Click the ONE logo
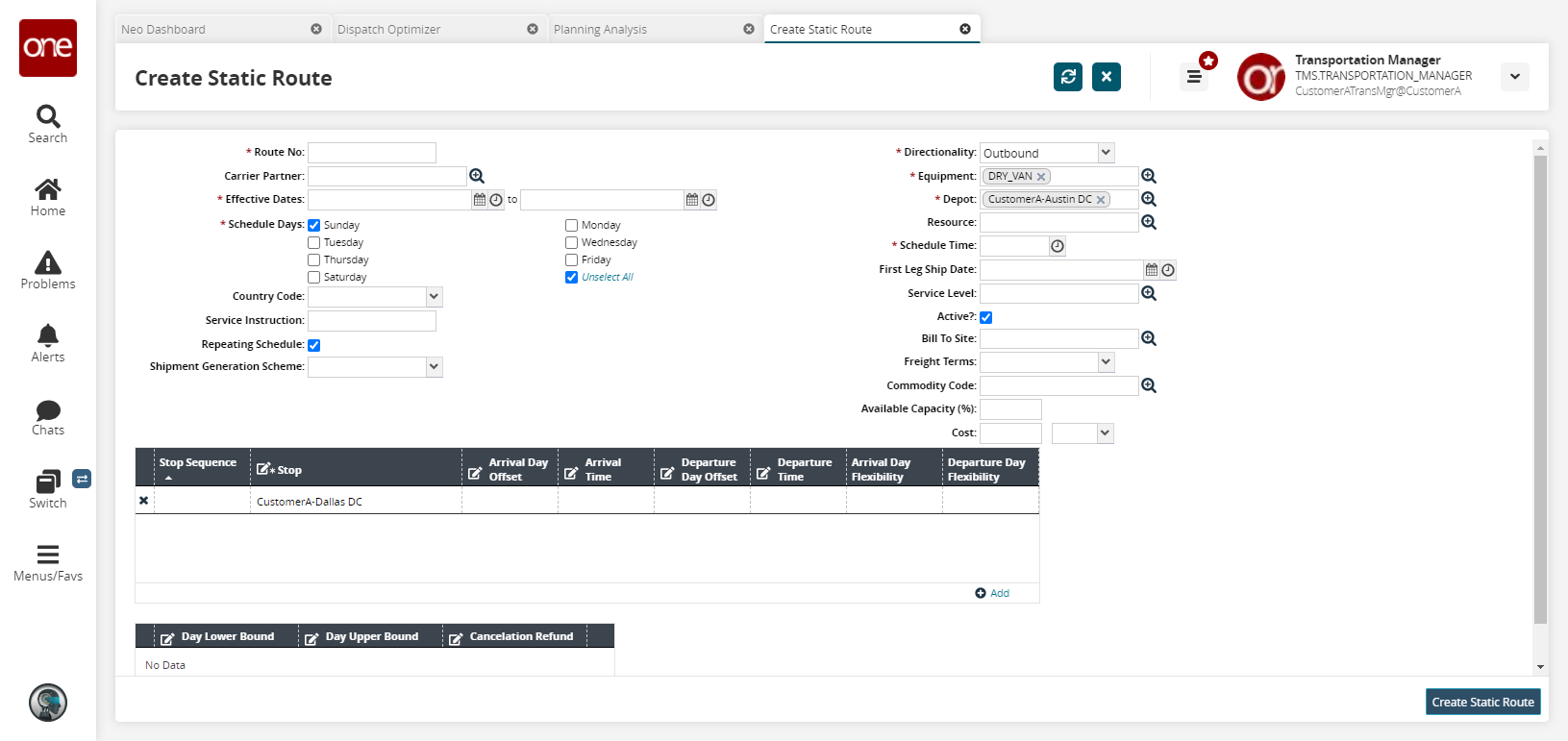This screenshot has width=1568, height=741. 48,48
